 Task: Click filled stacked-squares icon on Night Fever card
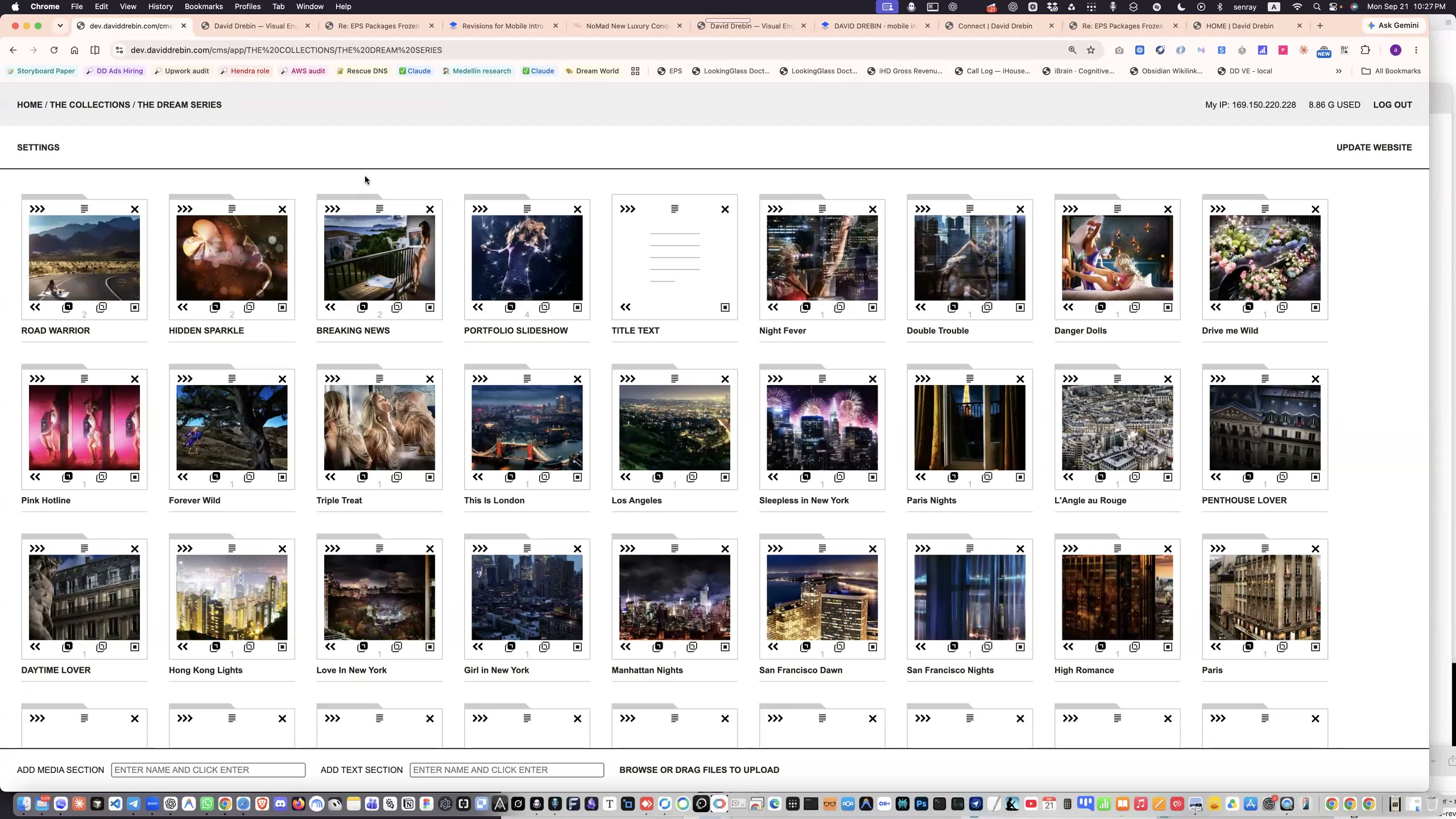click(805, 307)
